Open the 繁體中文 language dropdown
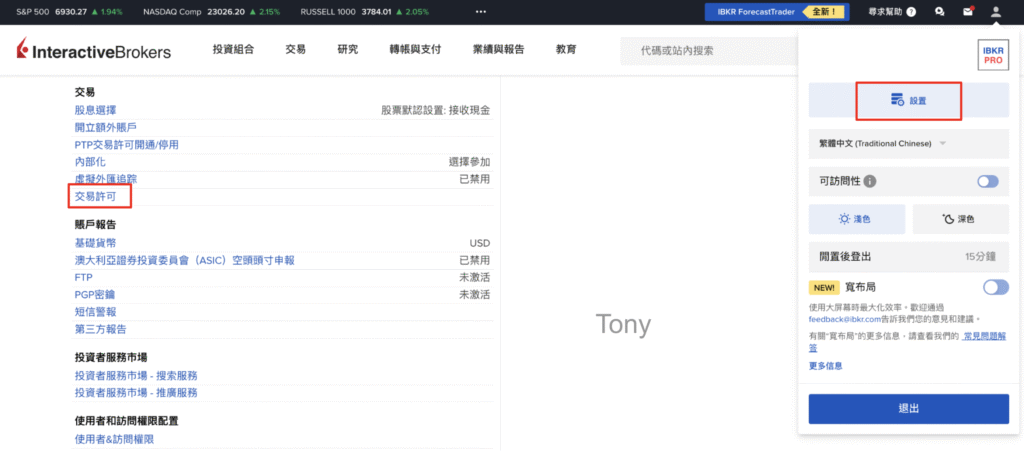Image resolution: width=1024 pixels, height=470 pixels. [x=880, y=144]
